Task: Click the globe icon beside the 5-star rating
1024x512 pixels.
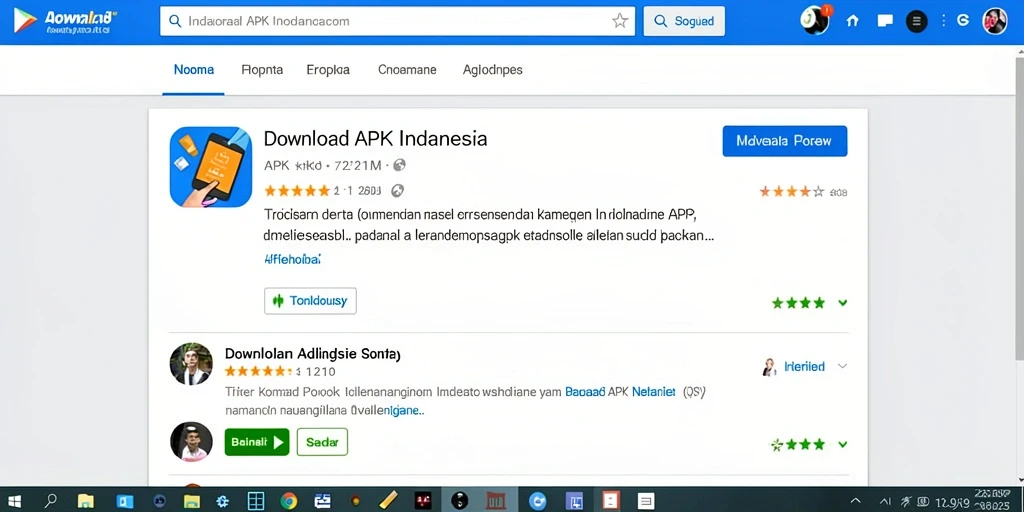Action: click(397, 191)
